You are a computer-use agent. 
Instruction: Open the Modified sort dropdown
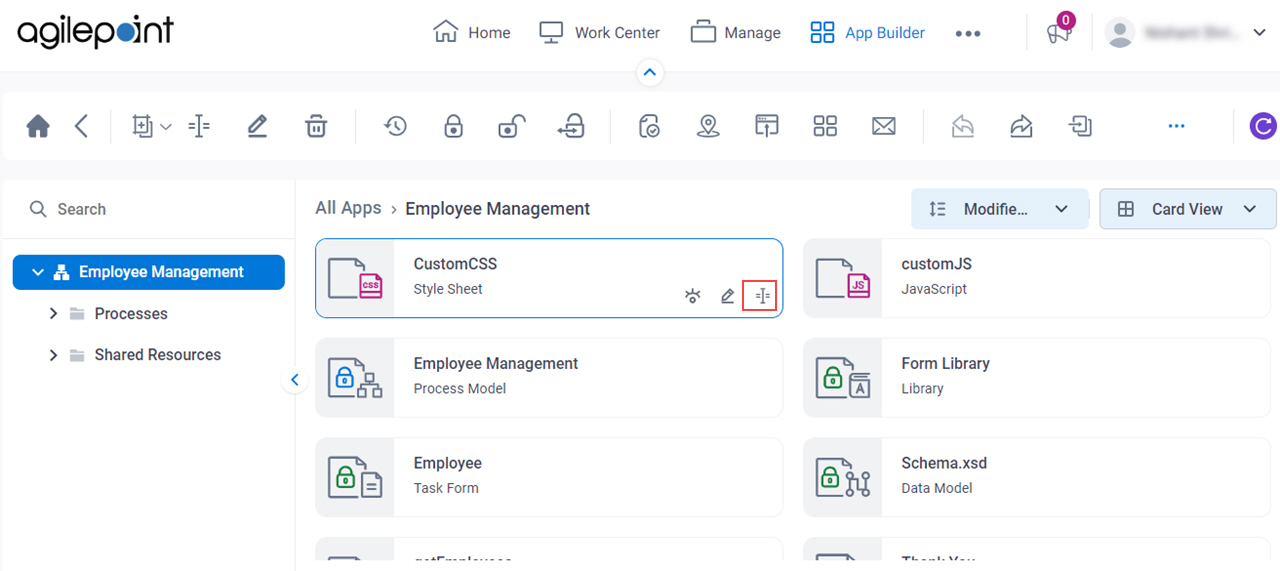click(1000, 209)
